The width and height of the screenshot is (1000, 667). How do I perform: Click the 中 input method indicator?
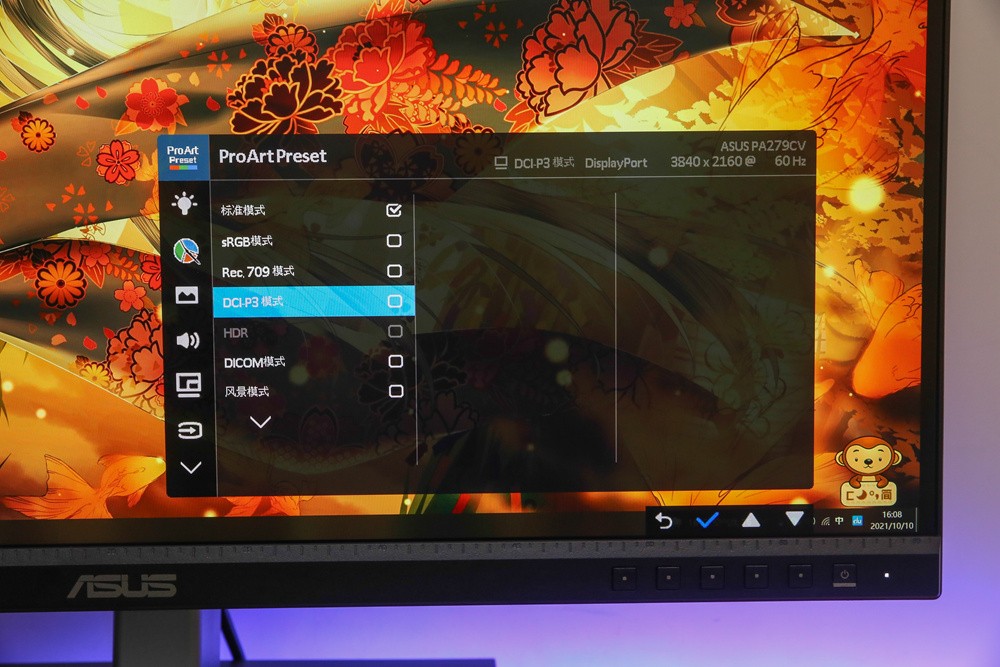(839, 521)
